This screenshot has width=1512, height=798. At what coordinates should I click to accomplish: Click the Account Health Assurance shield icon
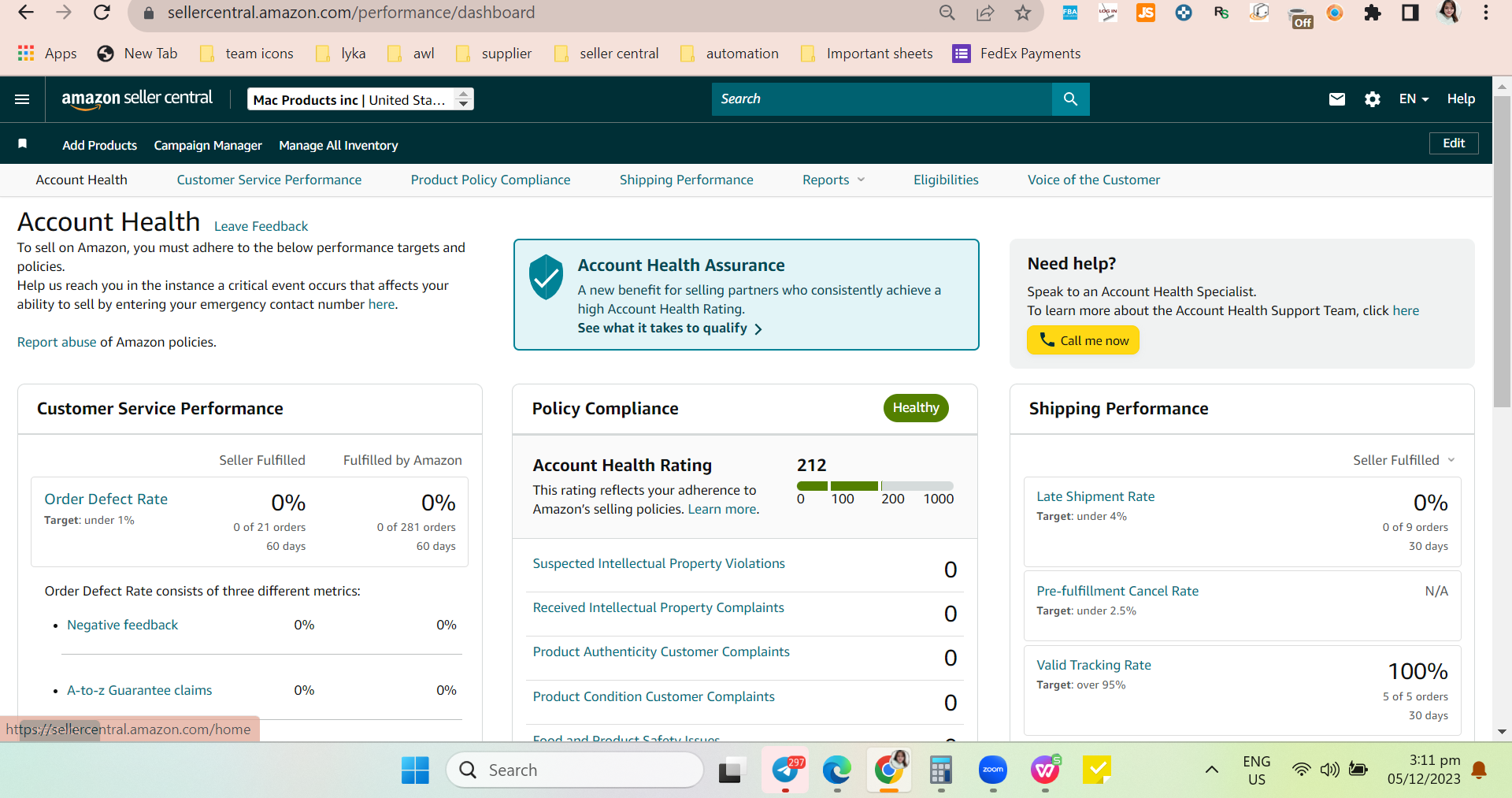[x=546, y=277]
